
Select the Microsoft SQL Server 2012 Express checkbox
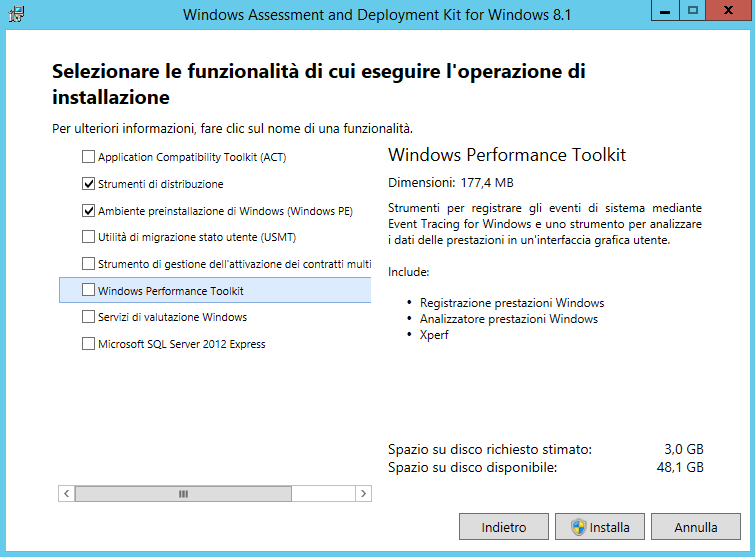(x=89, y=344)
